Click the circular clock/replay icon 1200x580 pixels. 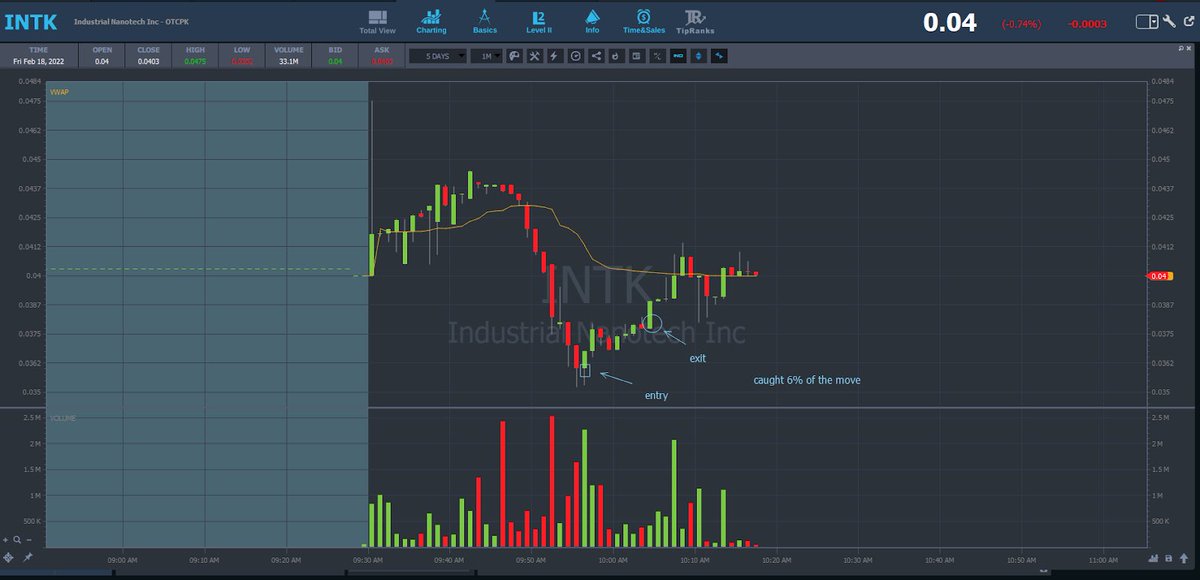(575, 56)
